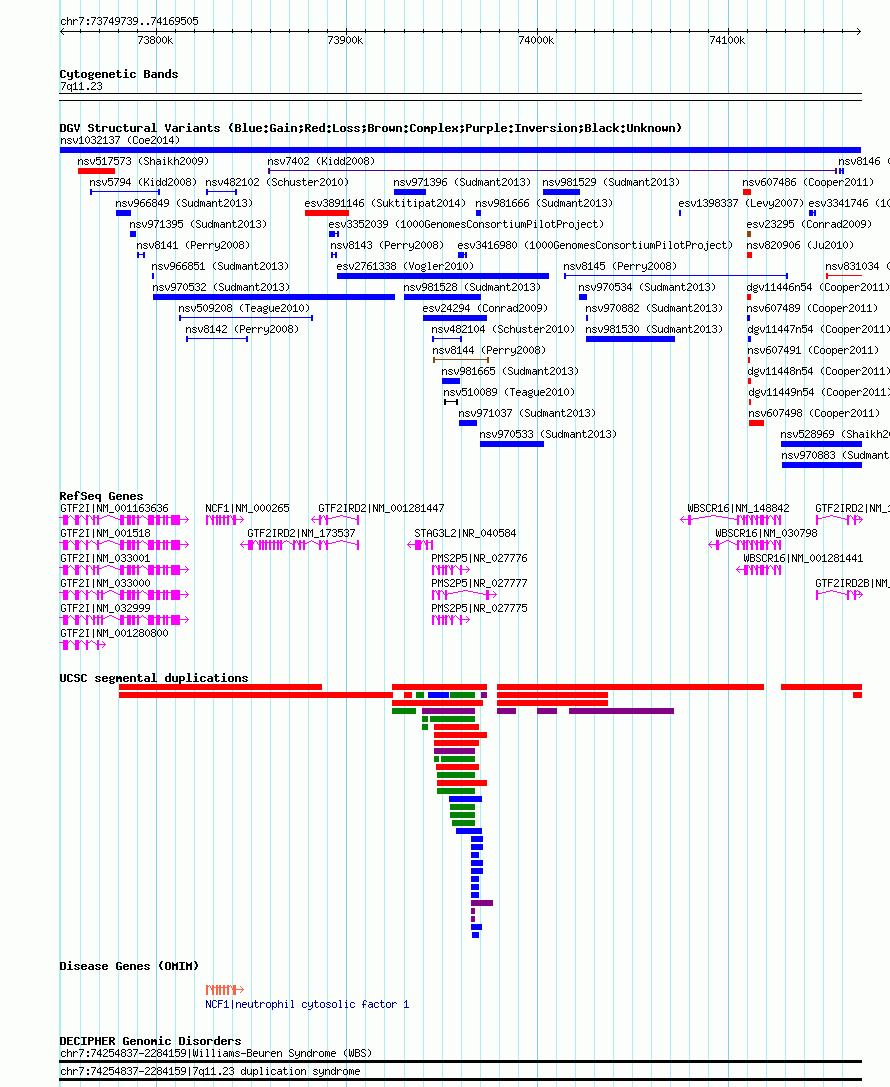Click GTF2I|NM_032999 transcript label
This screenshot has width=890, height=1087.
(x=105, y=608)
